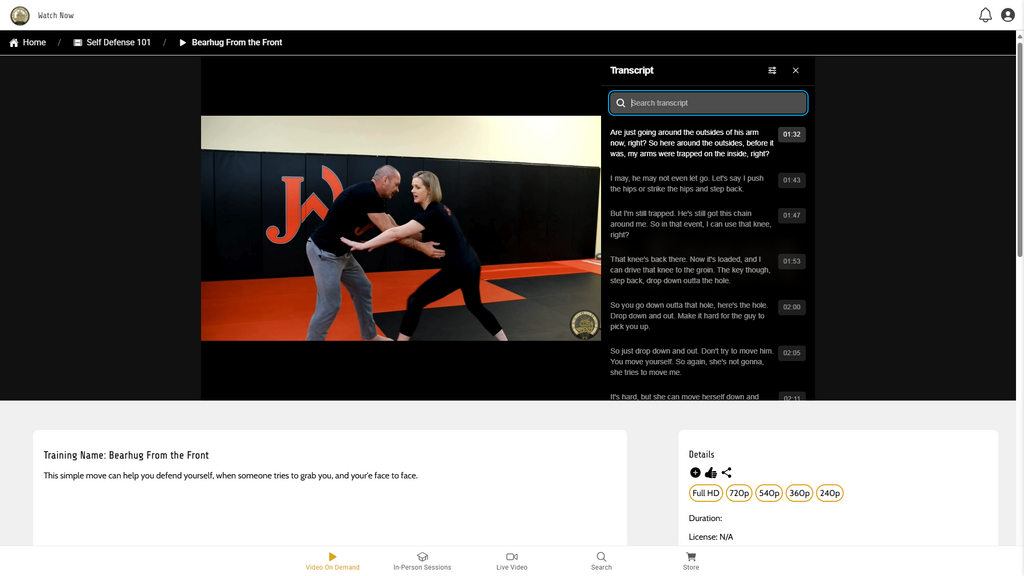
Task: Choose 360p video quality
Action: click(x=799, y=493)
